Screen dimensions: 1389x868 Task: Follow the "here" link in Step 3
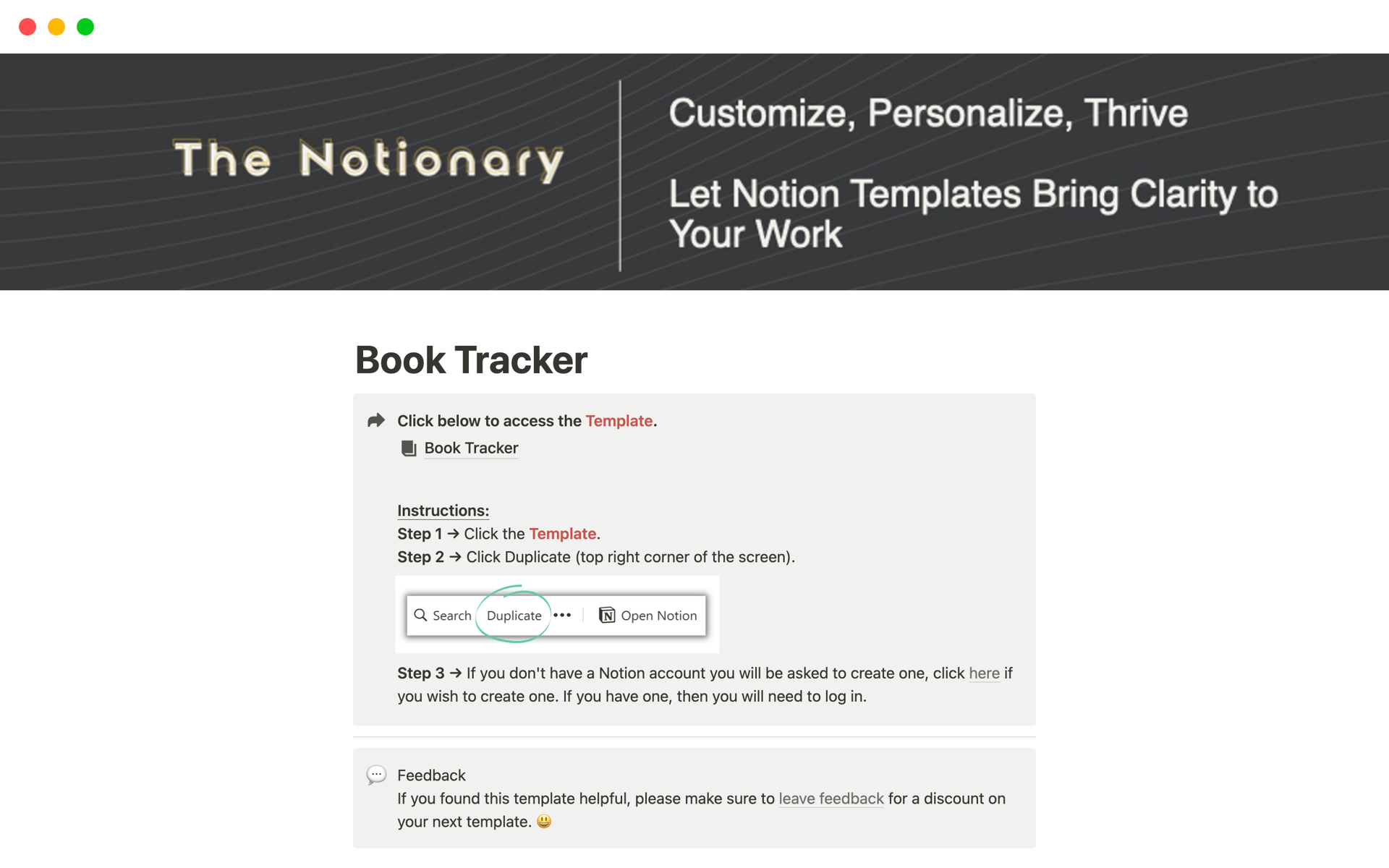coord(984,673)
